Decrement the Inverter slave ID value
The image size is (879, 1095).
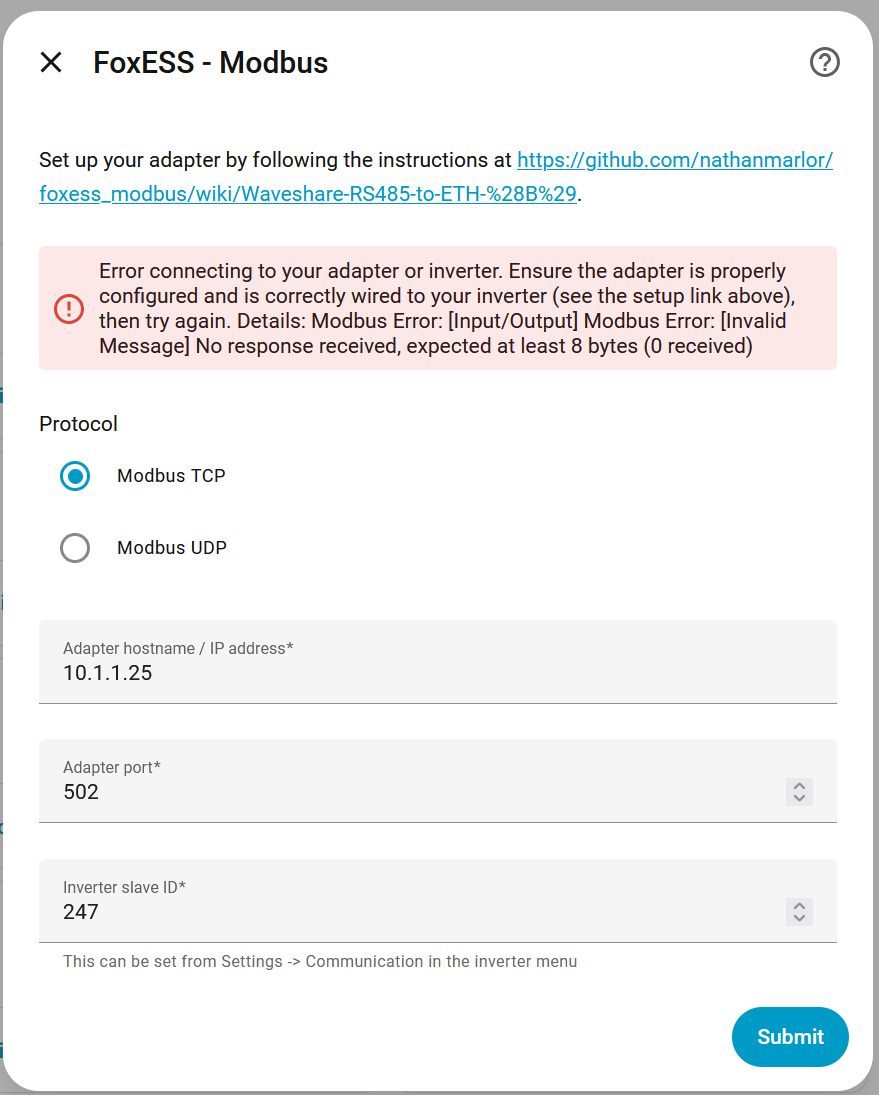[x=799, y=918]
